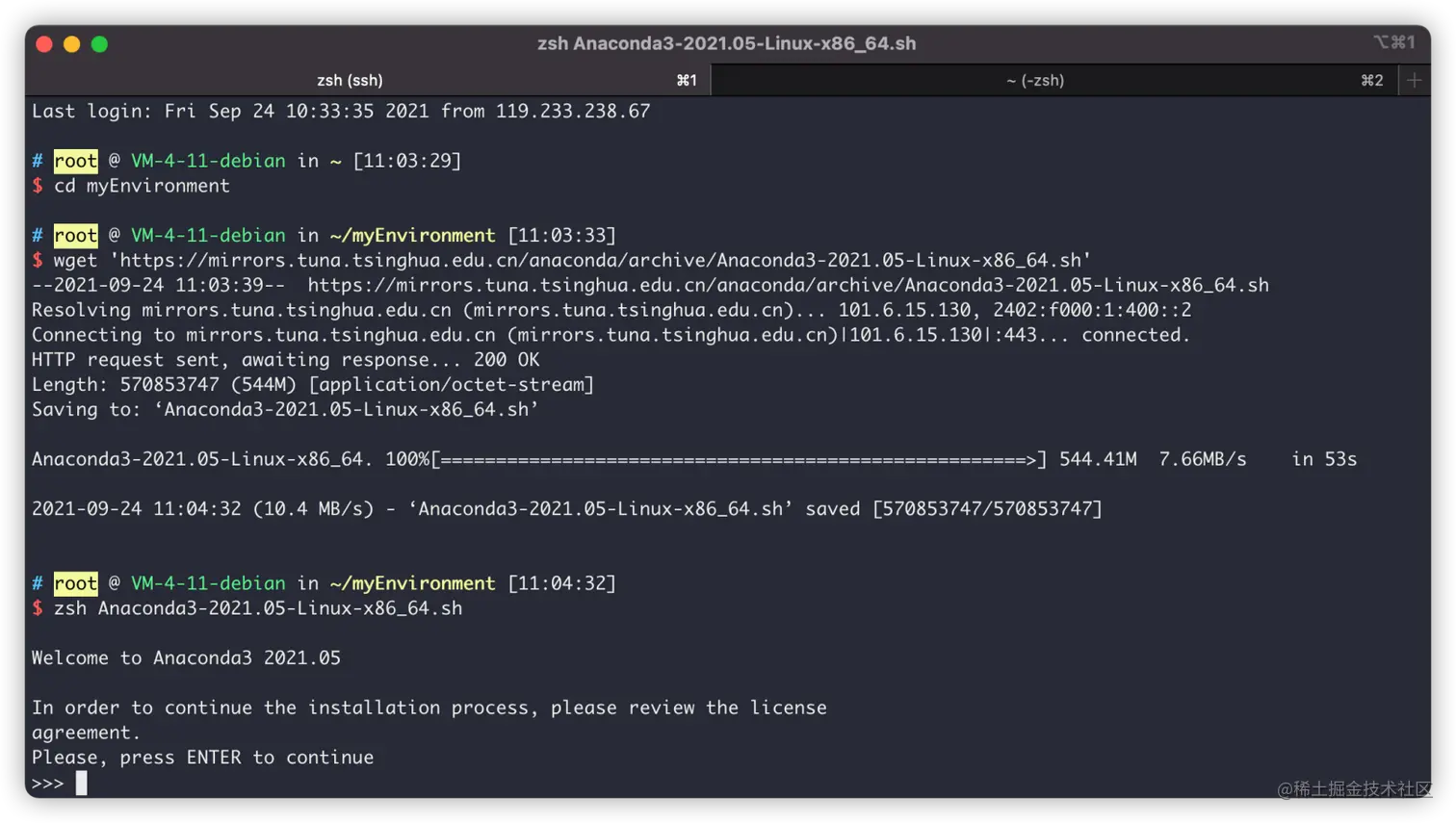Zoom terminal window with green button
Viewport: 1456px width, 823px height.
click(x=99, y=44)
